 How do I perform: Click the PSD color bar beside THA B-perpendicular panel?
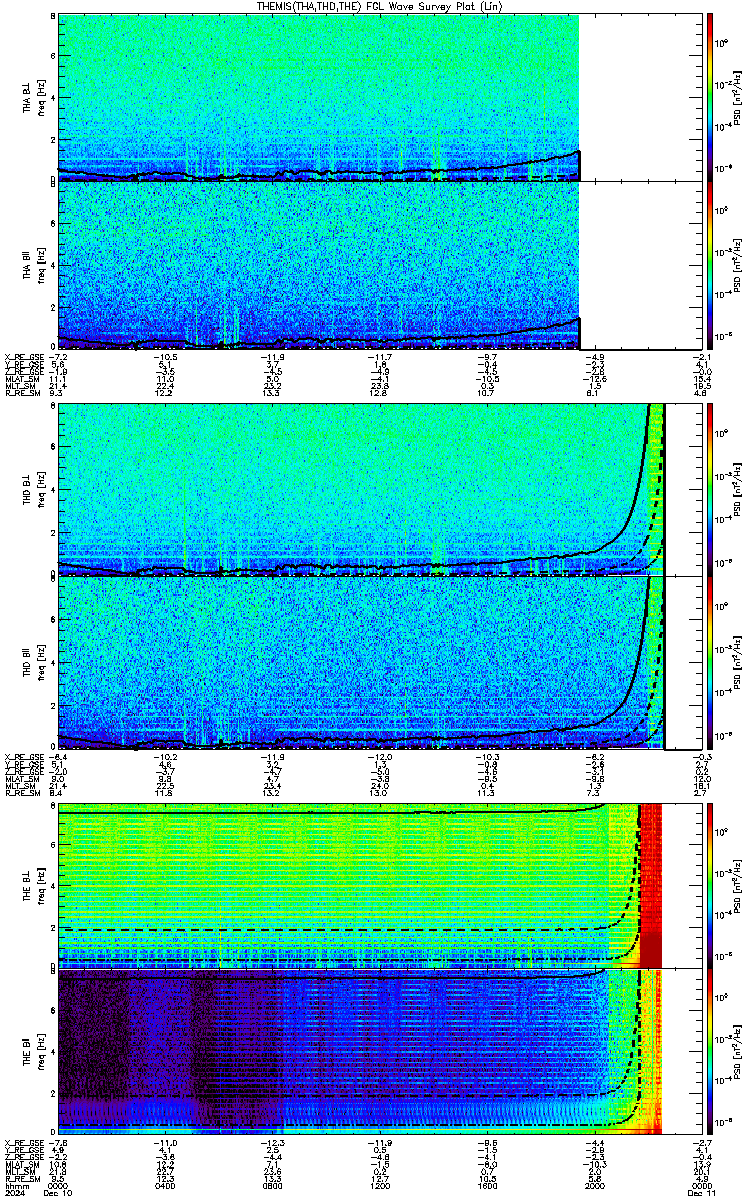click(710, 96)
